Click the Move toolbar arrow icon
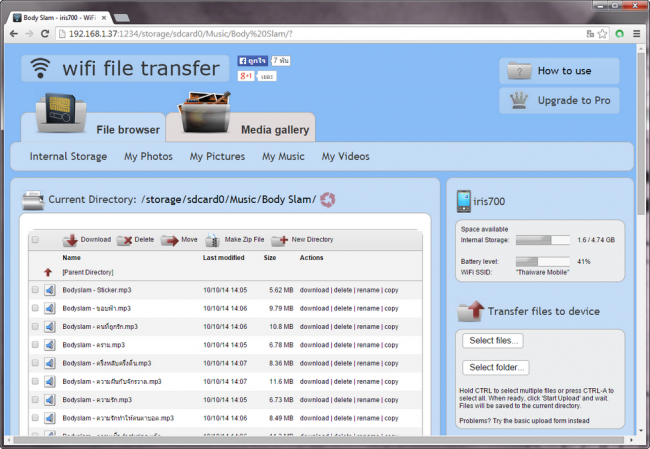650x449 pixels. point(170,240)
